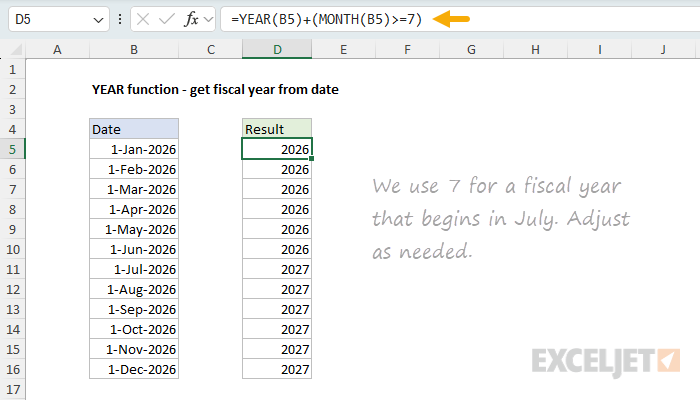The height and width of the screenshot is (400, 700).
Task: Select column D header
Action: pos(277,50)
